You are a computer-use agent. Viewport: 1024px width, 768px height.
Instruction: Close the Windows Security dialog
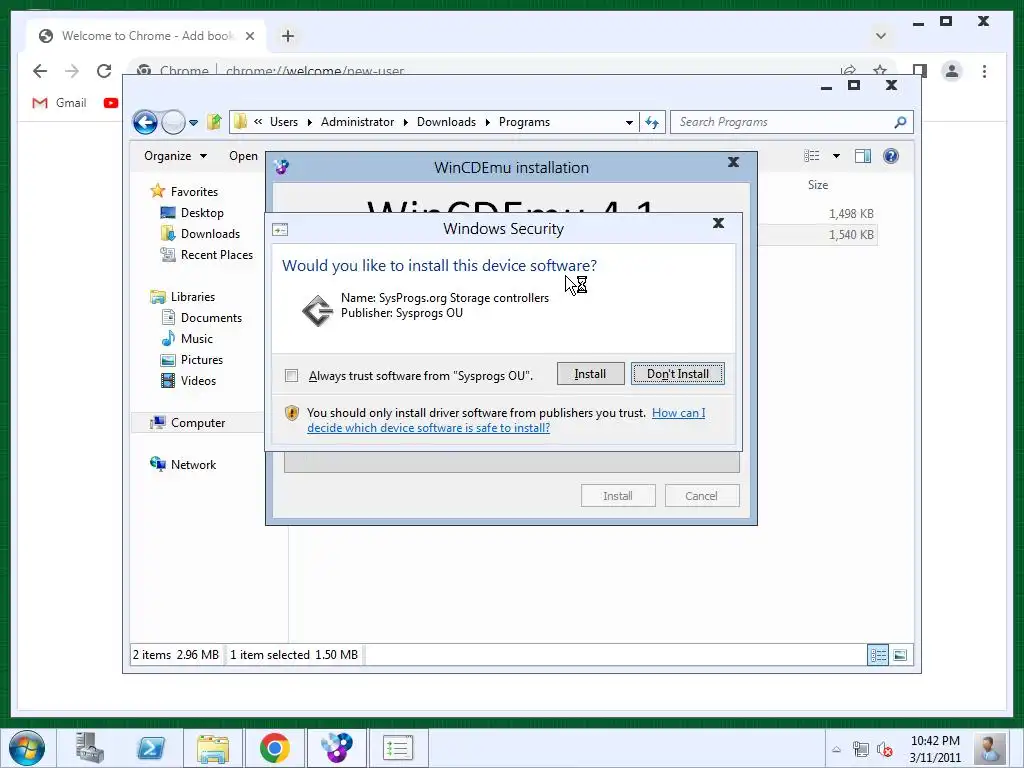click(718, 223)
